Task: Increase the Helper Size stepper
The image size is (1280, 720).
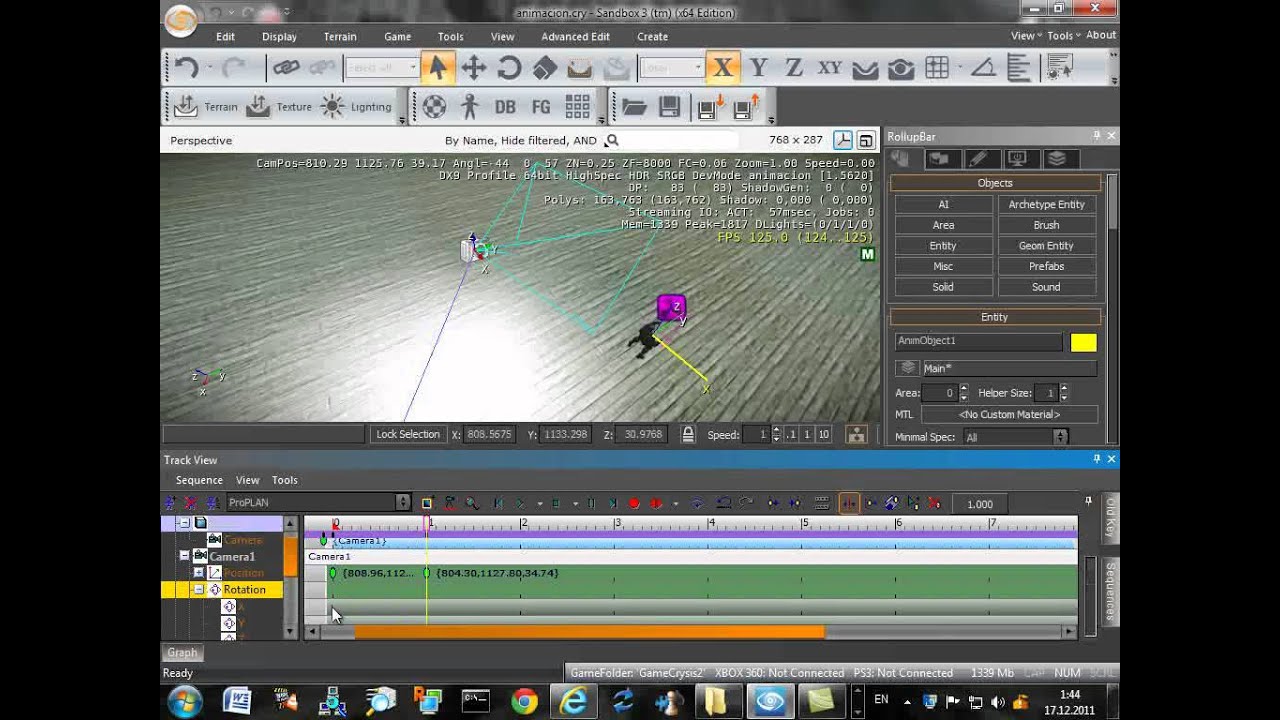Action: tap(1064, 389)
